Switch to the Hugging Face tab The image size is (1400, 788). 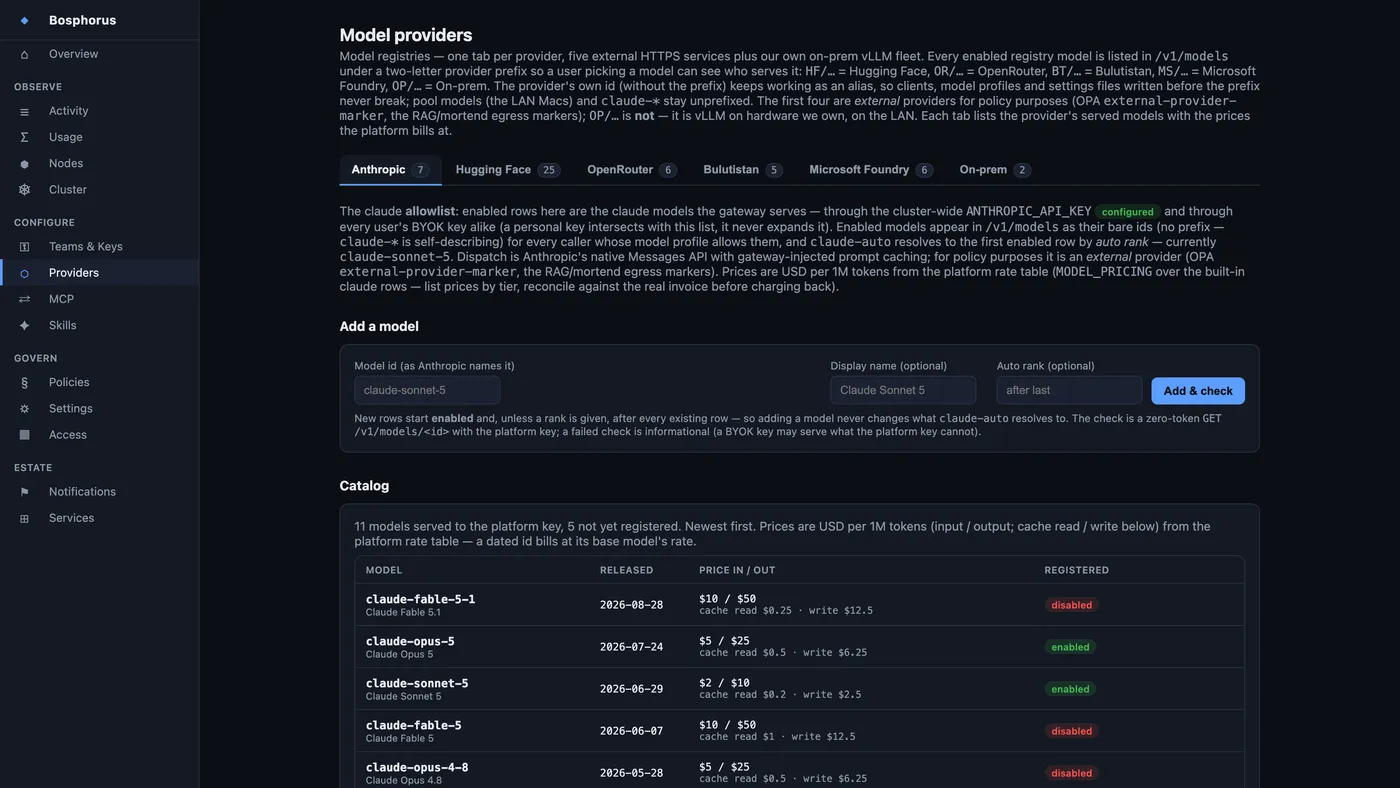click(x=507, y=170)
